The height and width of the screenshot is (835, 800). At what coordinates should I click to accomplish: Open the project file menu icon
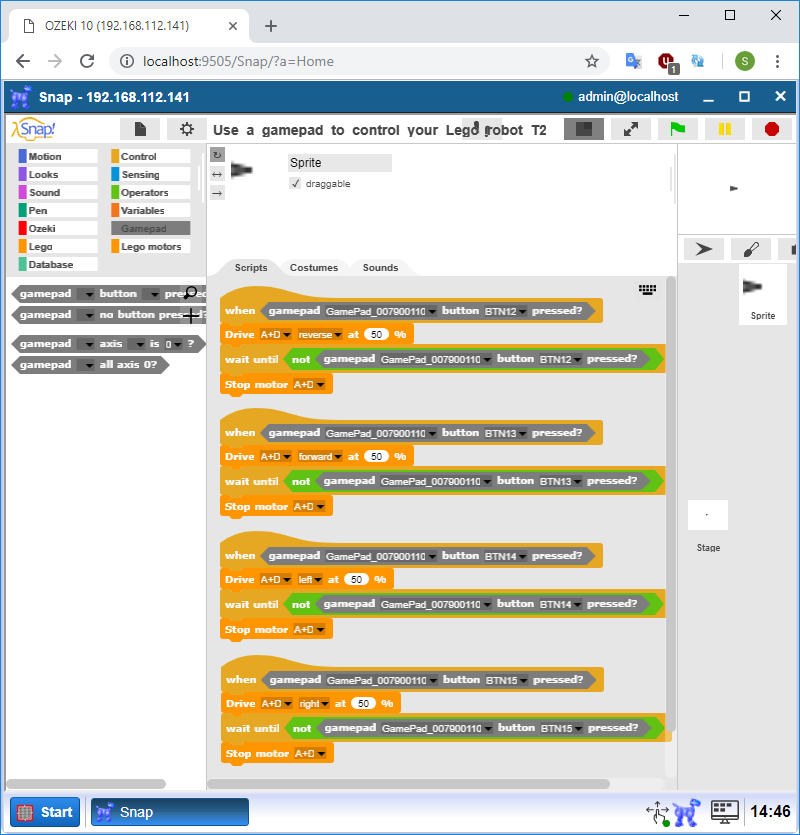coord(140,129)
